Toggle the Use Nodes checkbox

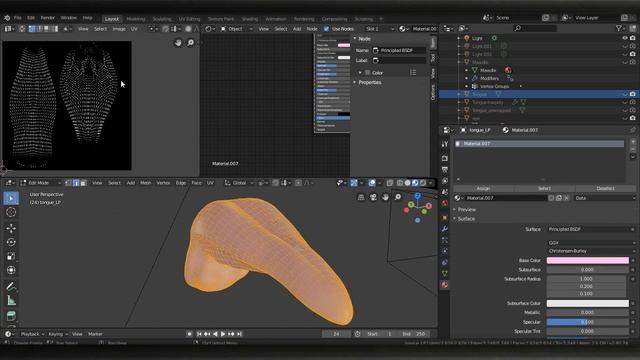click(x=326, y=29)
